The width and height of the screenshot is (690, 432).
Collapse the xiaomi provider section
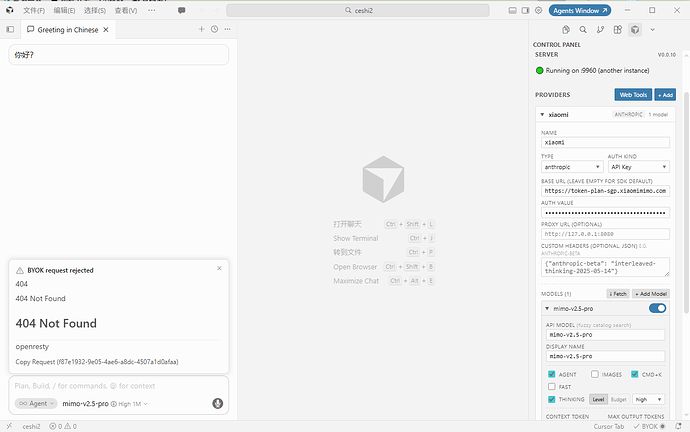(542, 114)
